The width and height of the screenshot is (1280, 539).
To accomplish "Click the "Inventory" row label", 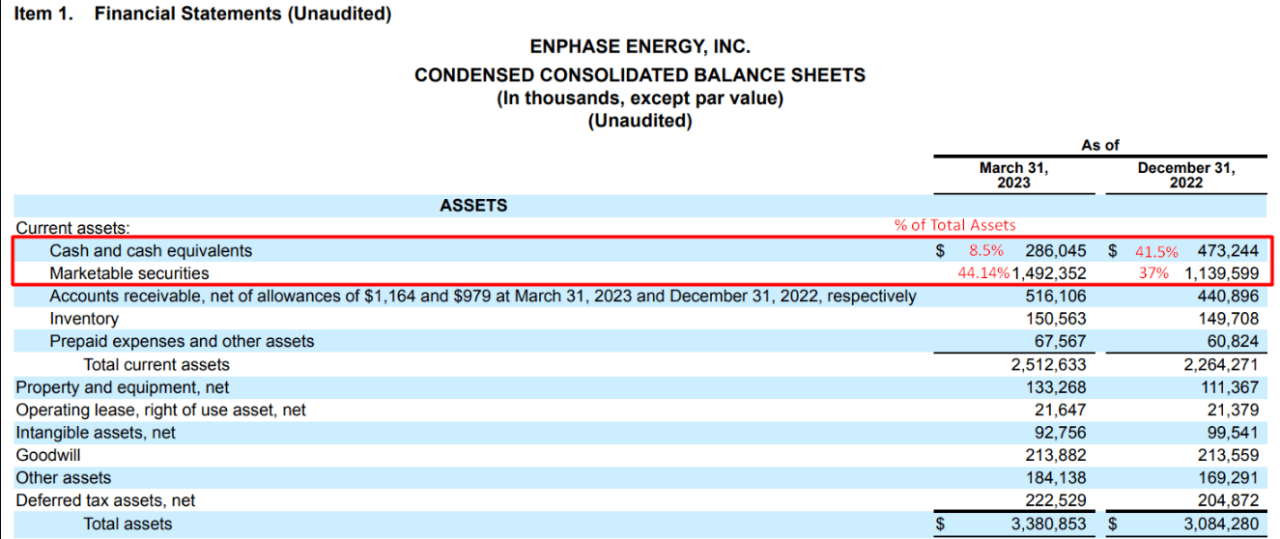I will [84, 319].
